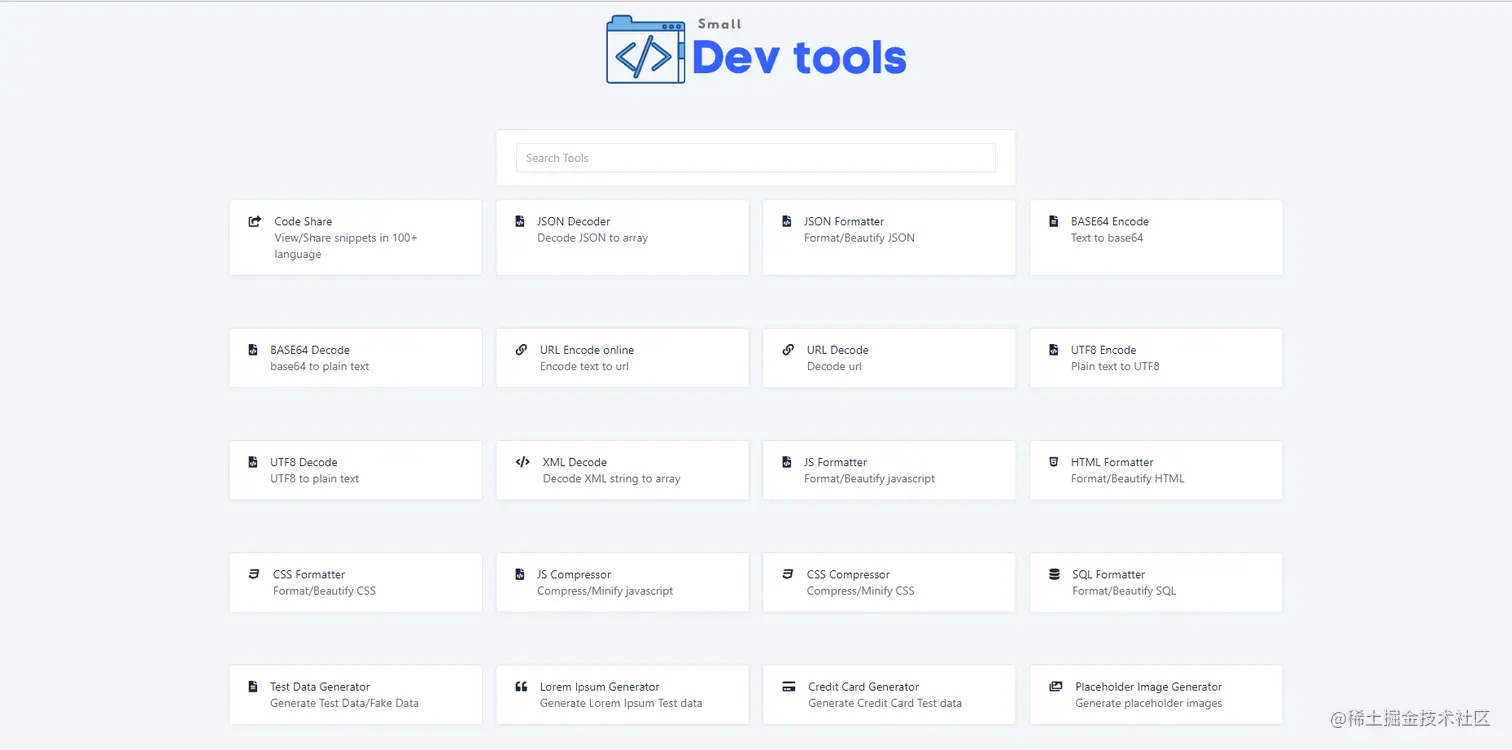Click the 'Encode text to url' description
This screenshot has width=1512, height=750.
(x=585, y=367)
